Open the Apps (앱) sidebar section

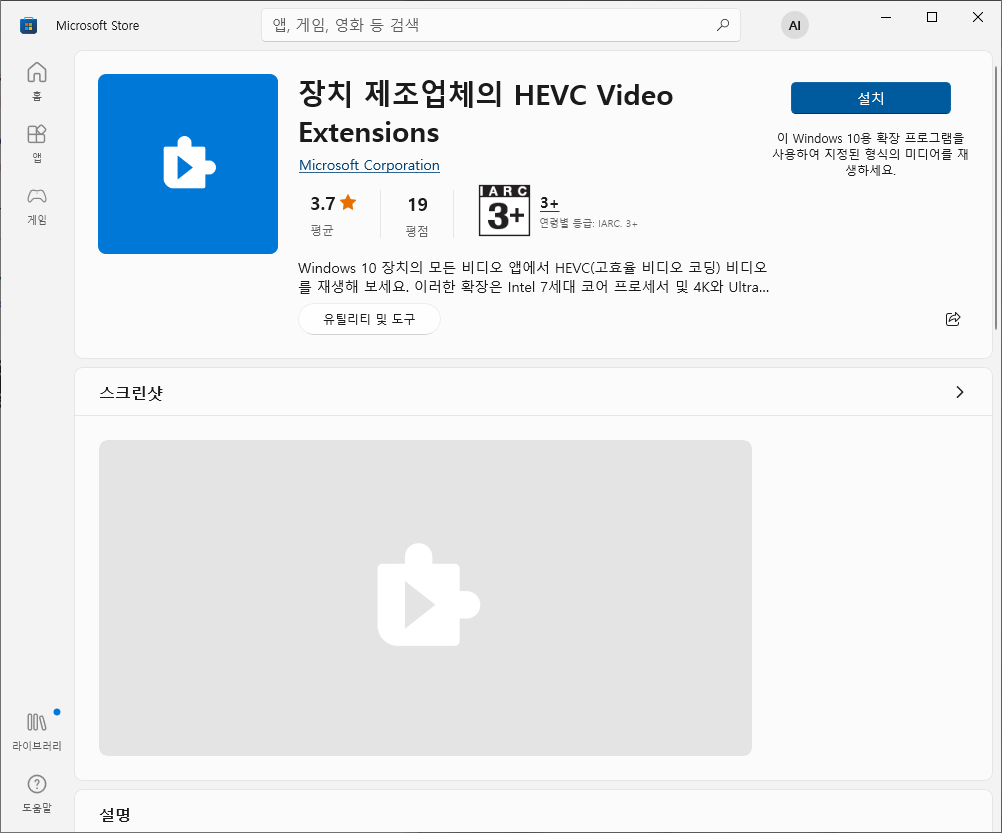[36, 143]
